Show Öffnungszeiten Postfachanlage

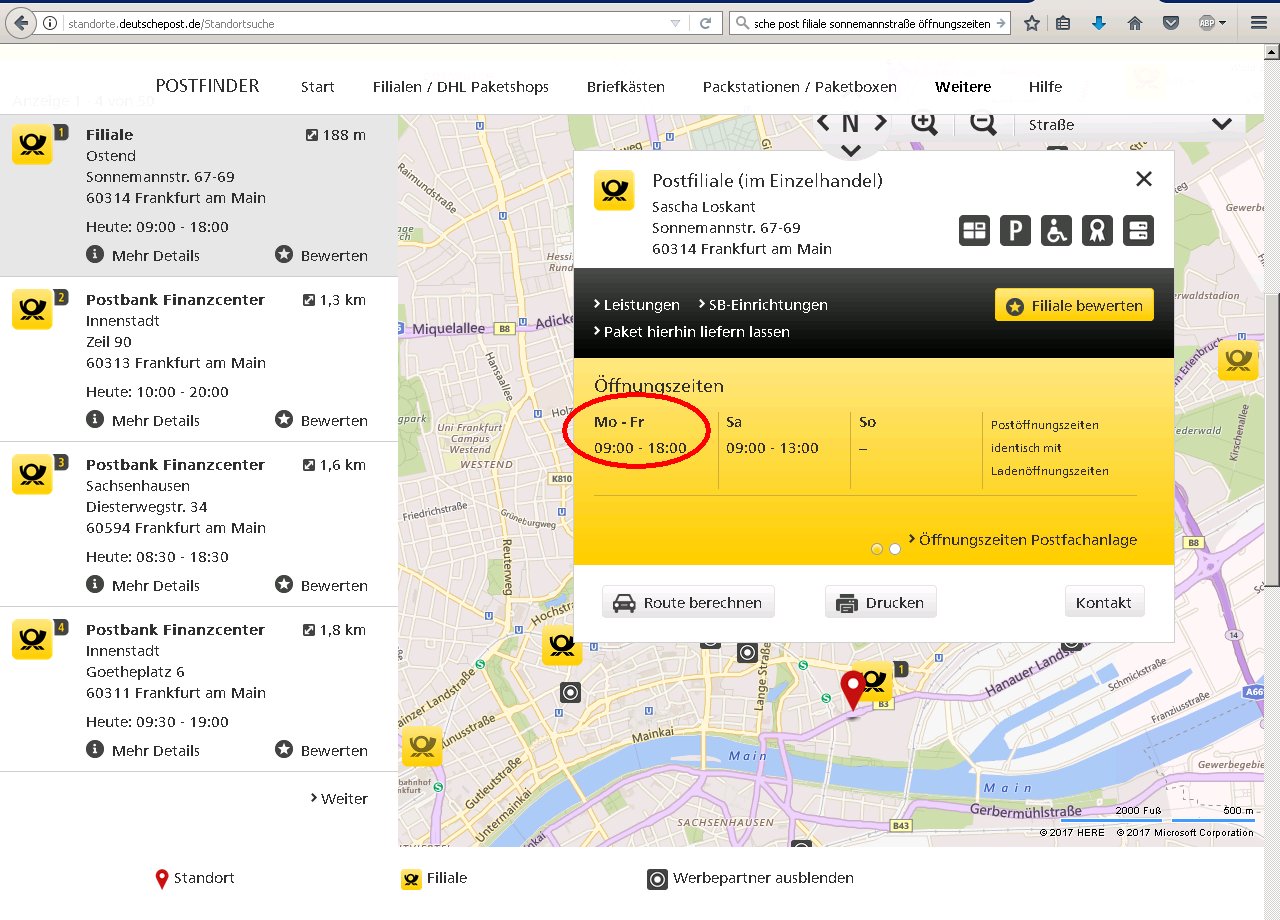(1022, 540)
